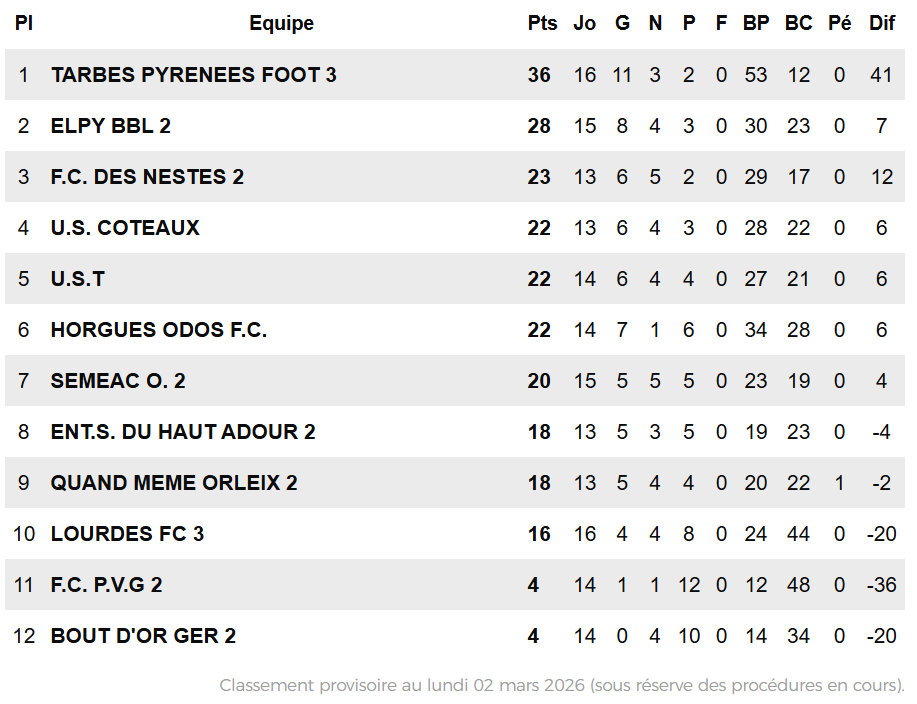917x704 pixels.
Task: Select QUAND MEME ORLEIX 2 team
Action: 174,483
